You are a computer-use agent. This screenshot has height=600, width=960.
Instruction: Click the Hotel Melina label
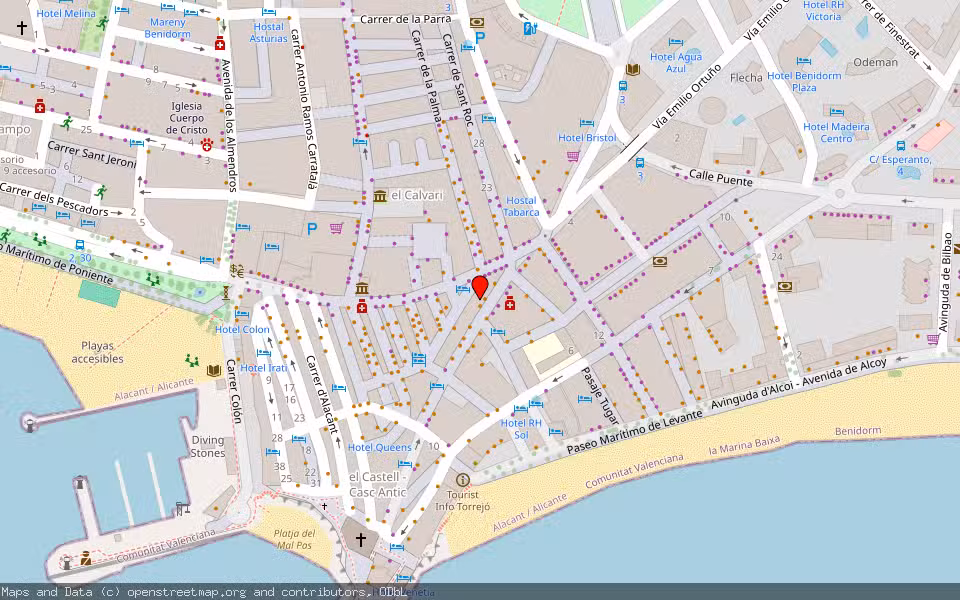(66, 13)
